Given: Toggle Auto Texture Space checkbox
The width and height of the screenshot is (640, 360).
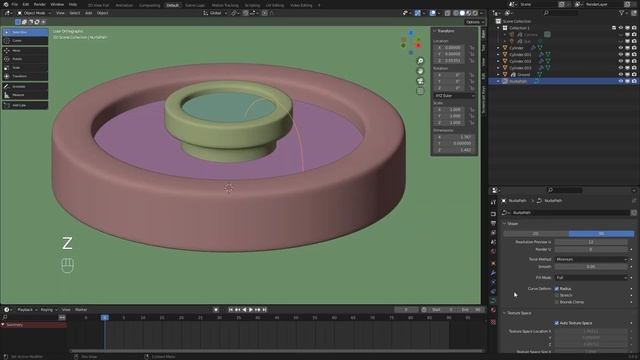Looking at the screenshot, I should point(557,323).
